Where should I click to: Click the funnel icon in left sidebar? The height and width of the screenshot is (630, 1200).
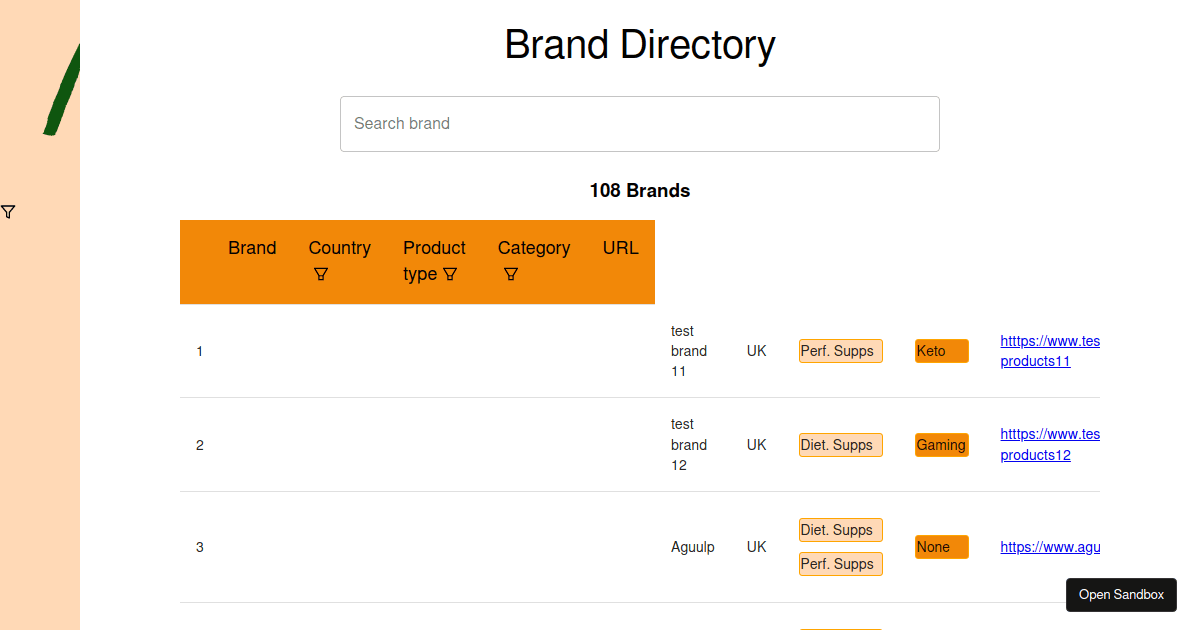pos(8,212)
